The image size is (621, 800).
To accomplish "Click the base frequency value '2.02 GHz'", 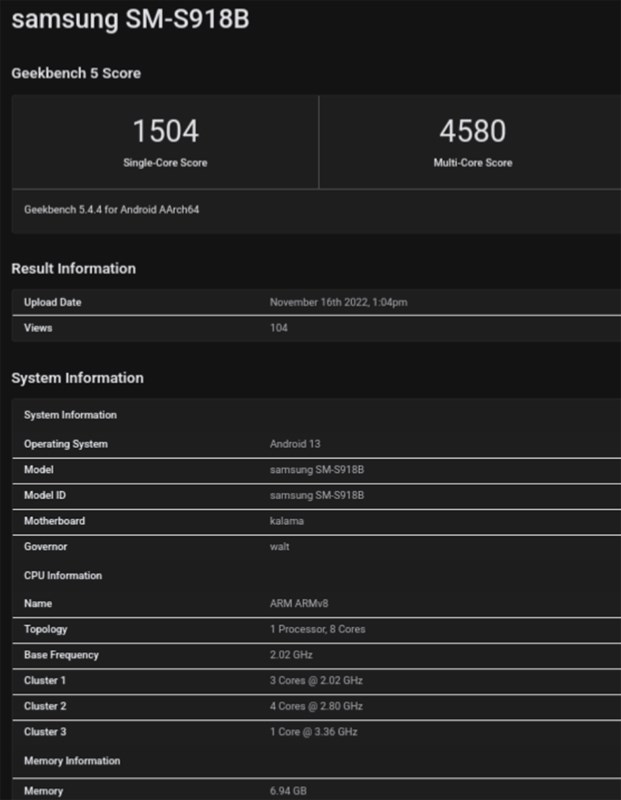I will pyautogui.click(x=291, y=655).
